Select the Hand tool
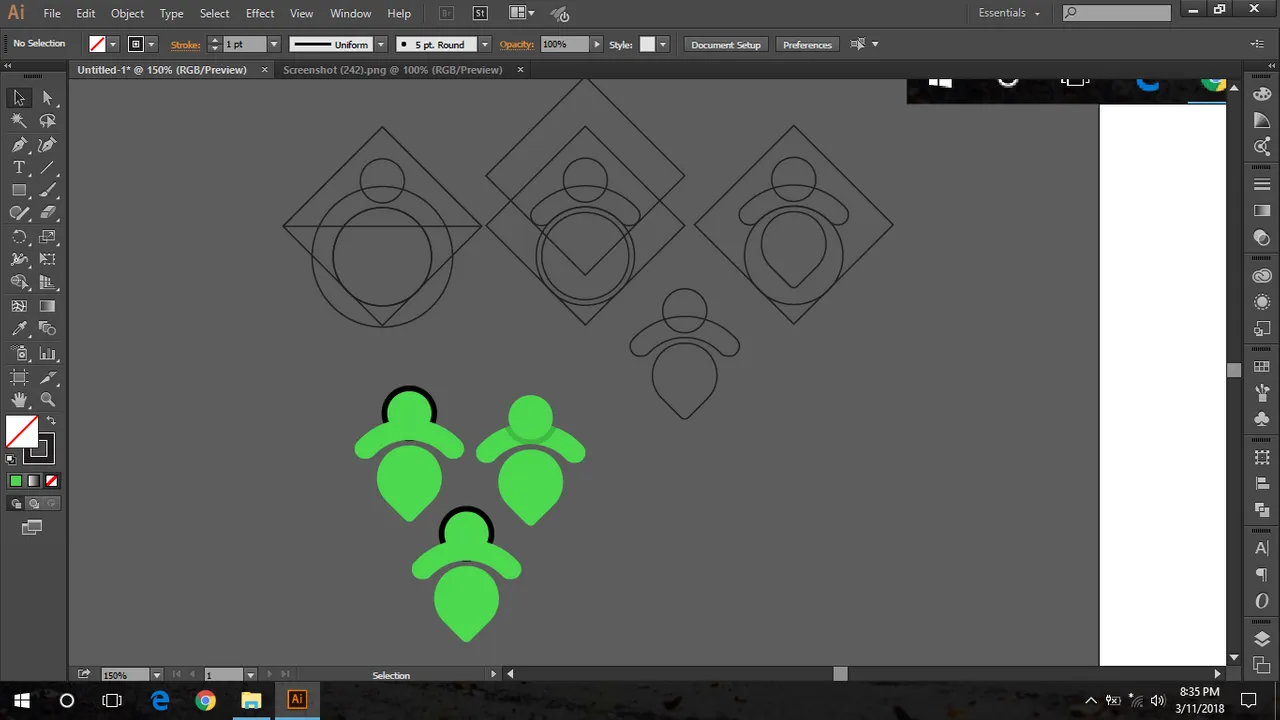The width and height of the screenshot is (1280, 720). click(19, 400)
